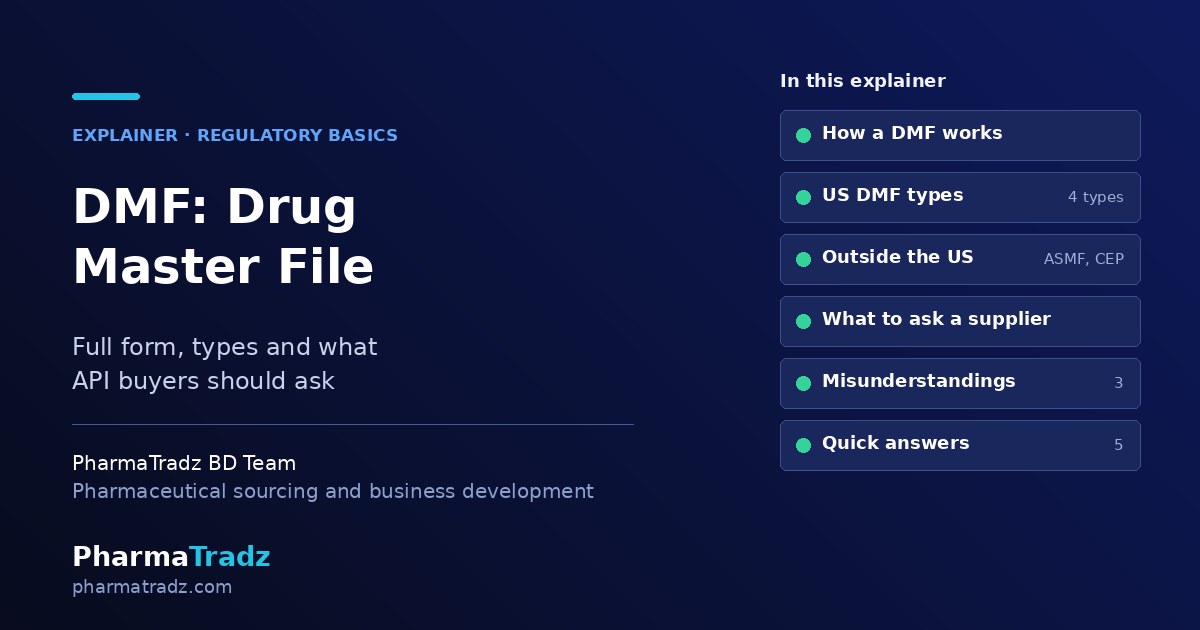Image resolution: width=1200 pixels, height=630 pixels.
Task: Click the 'ASMF, CEP' label
Action: pyautogui.click(x=1084, y=259)
